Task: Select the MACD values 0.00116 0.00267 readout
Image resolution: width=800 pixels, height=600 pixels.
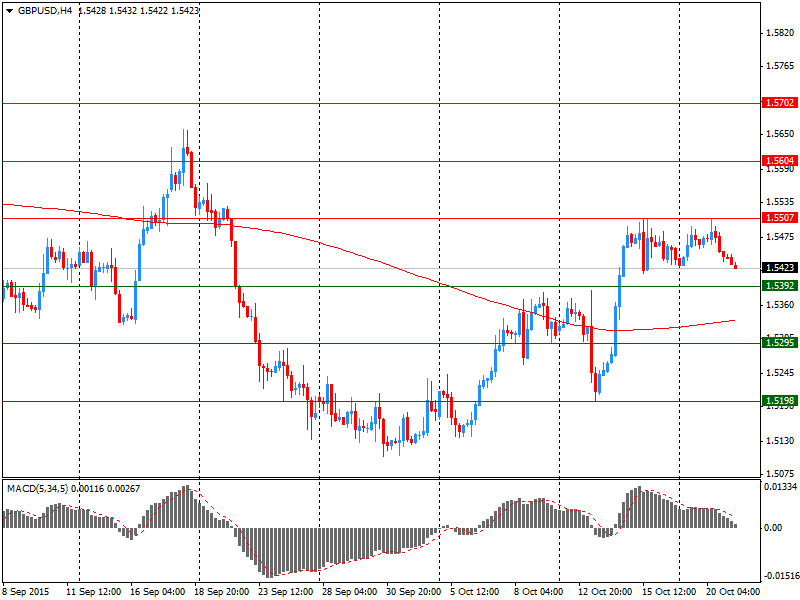Action: (x=106, y=489)
